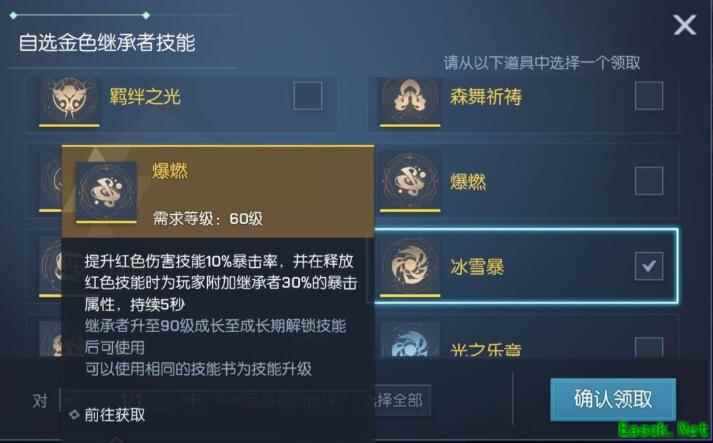Tick the checkbox for 爆燃
Viewport: 713px width, 443px height.
pyautogui.click(x=649, y=181)
